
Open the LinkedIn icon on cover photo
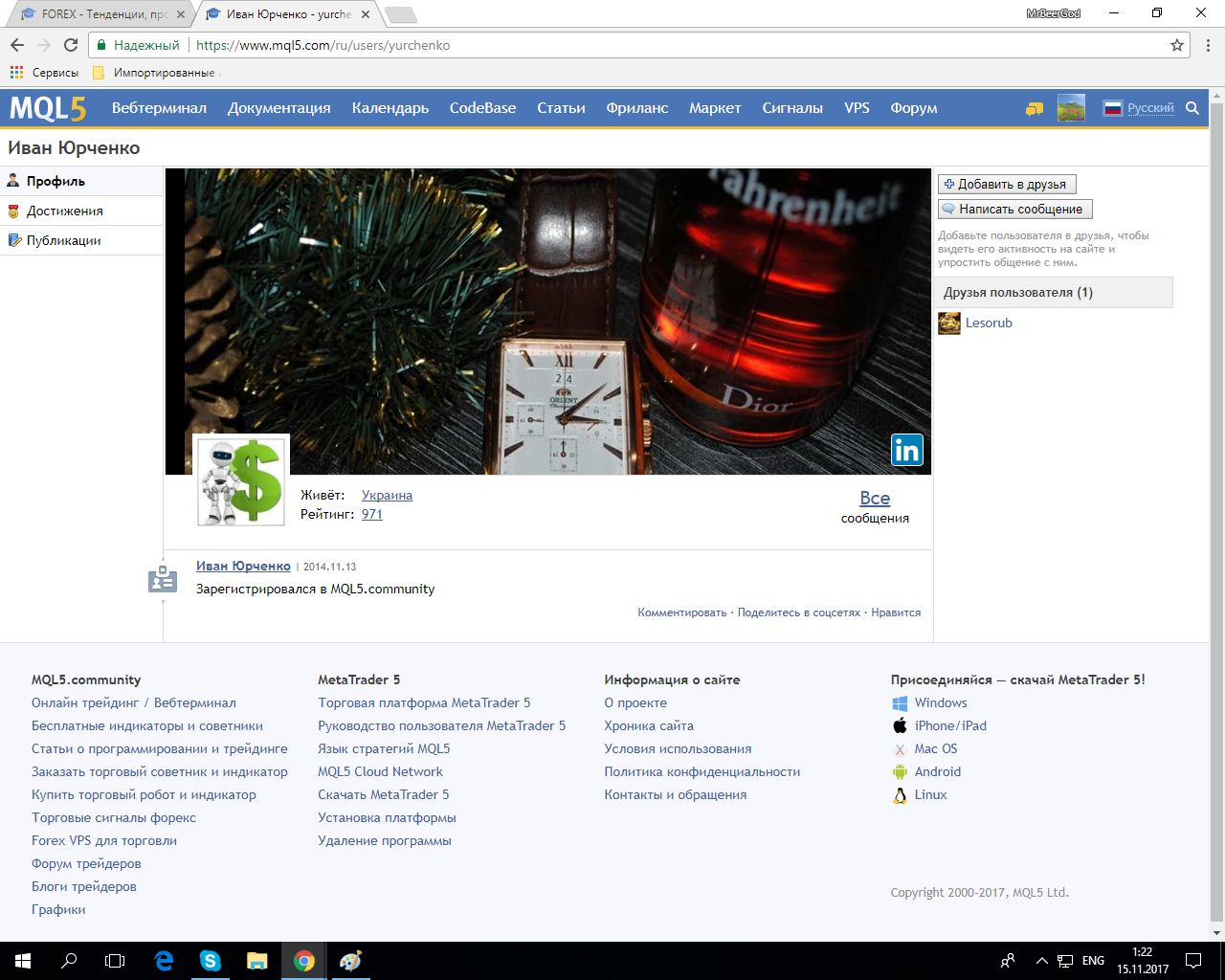pyautogui.click(x=906, y=450)
